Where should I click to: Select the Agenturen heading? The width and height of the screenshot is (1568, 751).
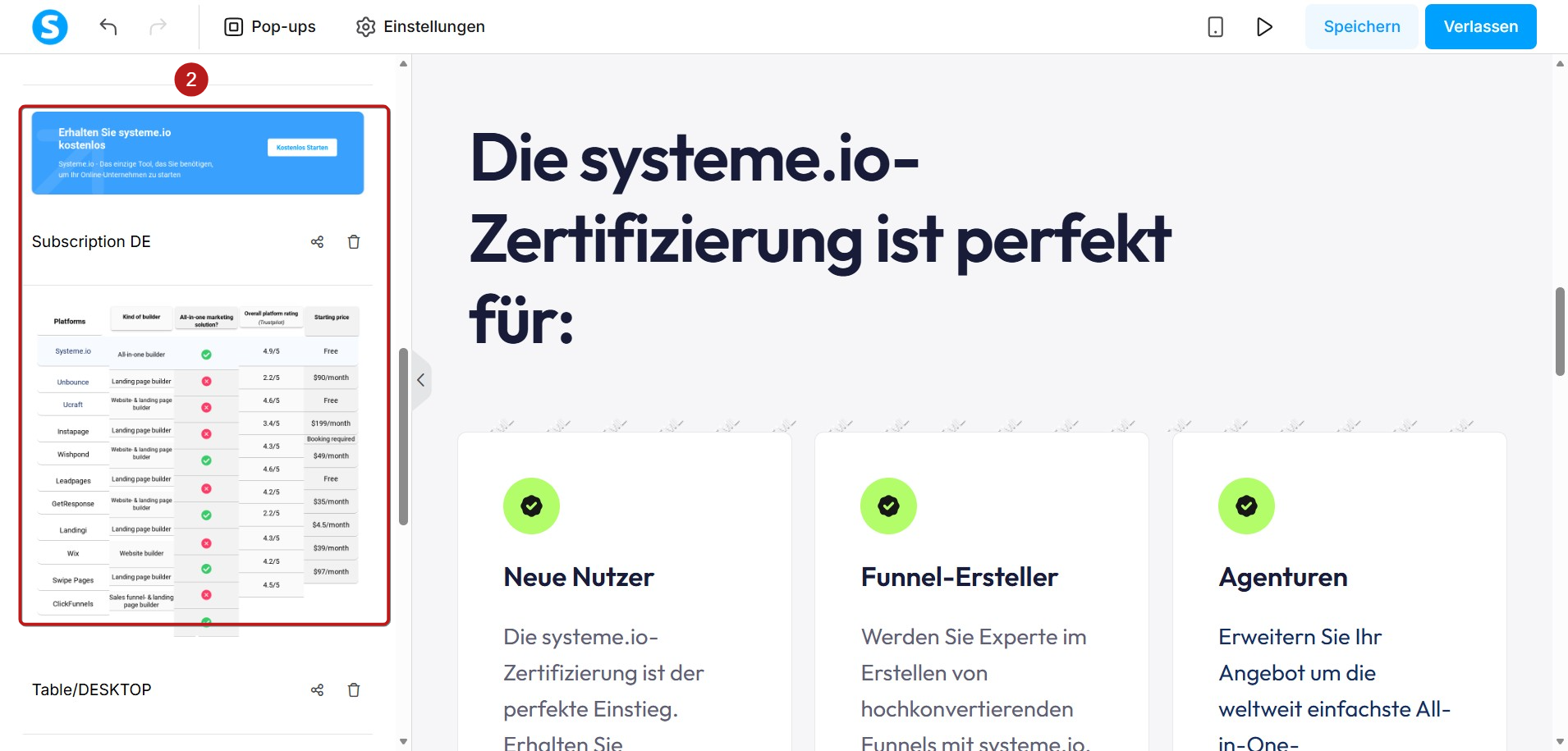[1283, 577]
